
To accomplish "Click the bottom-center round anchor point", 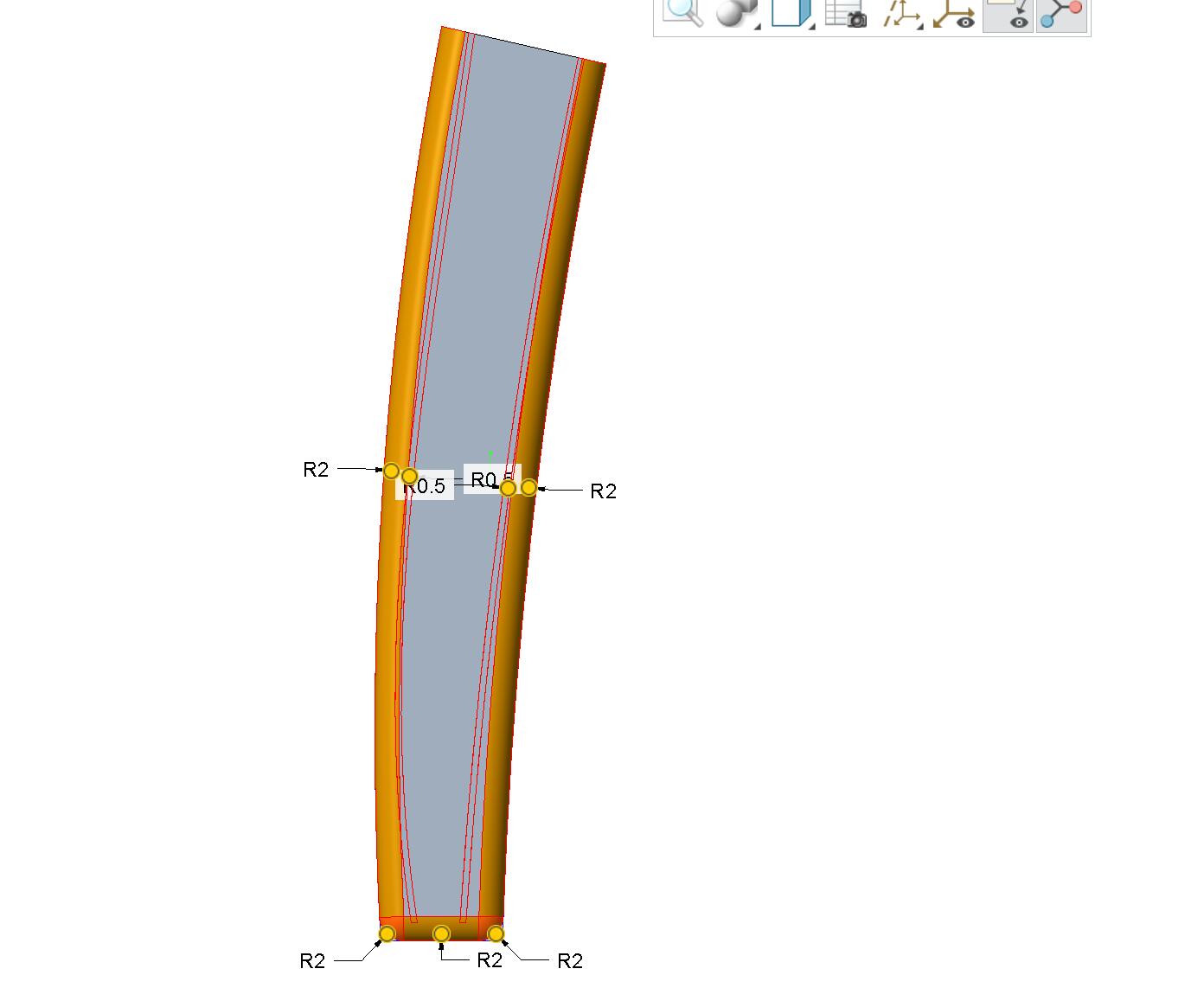I will click(x=441, y=933).
